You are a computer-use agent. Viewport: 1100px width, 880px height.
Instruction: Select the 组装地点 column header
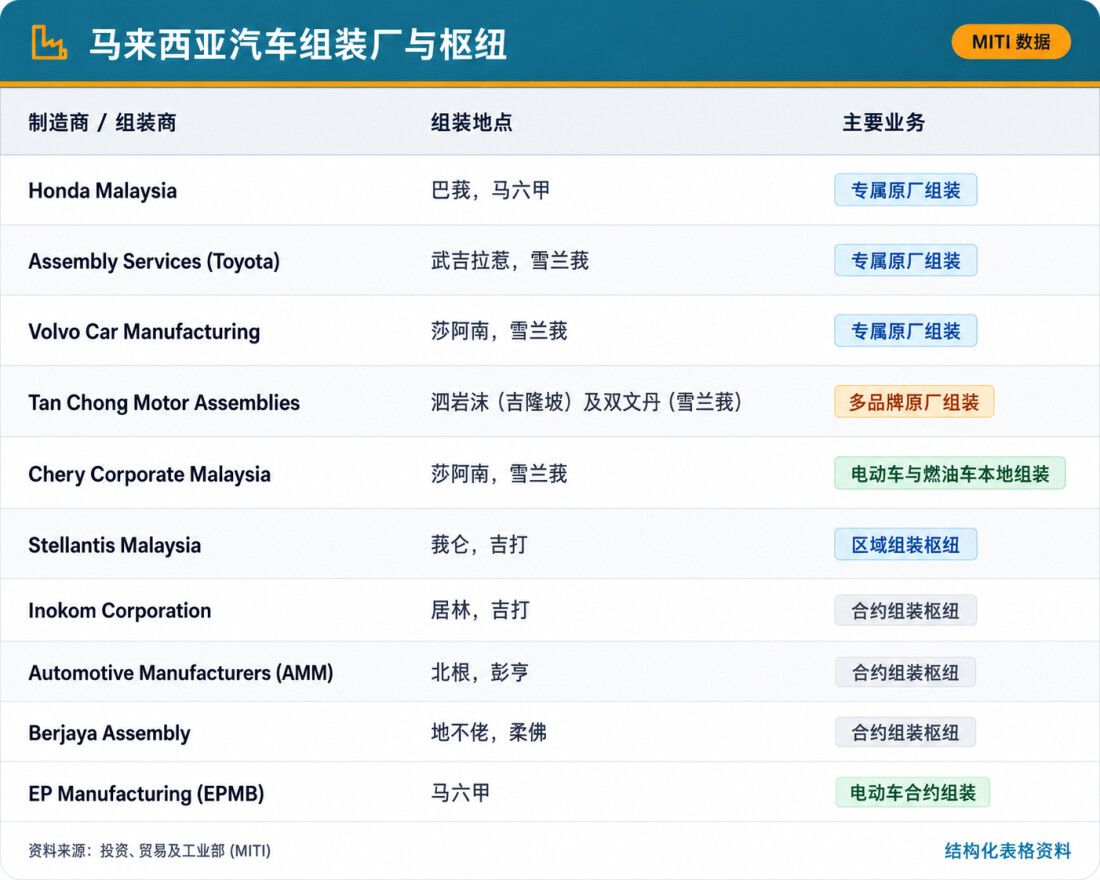point(471,122)
